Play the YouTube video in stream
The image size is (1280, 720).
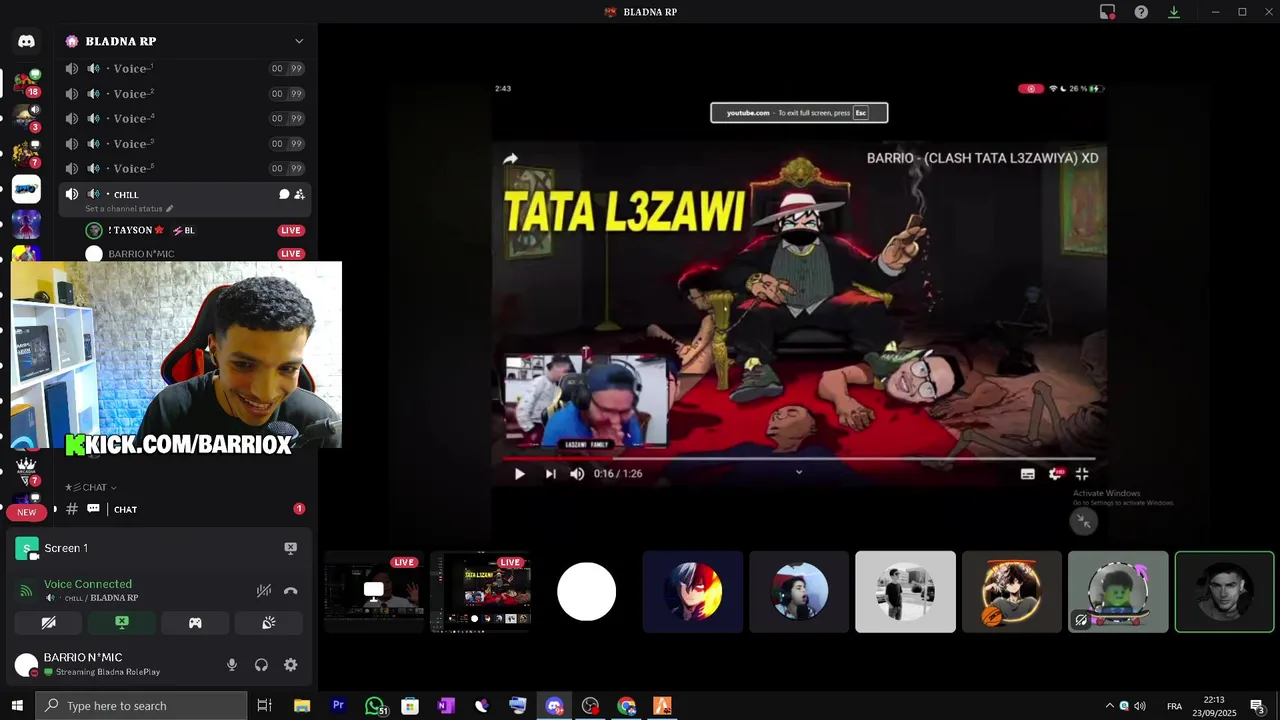(x=519, y=474)
